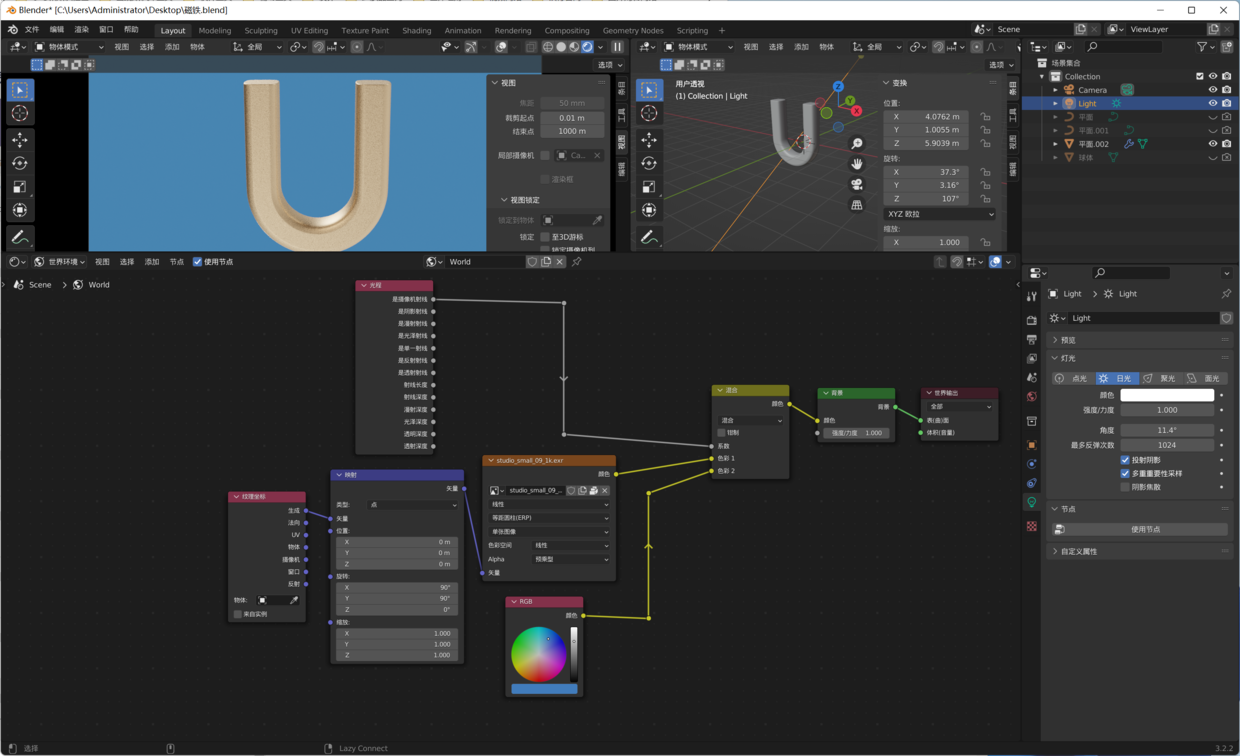Image resolution: width=1240 pixels, height=756 pixels.
Task: Select 聚光 light type
Action: (1160, 379)
